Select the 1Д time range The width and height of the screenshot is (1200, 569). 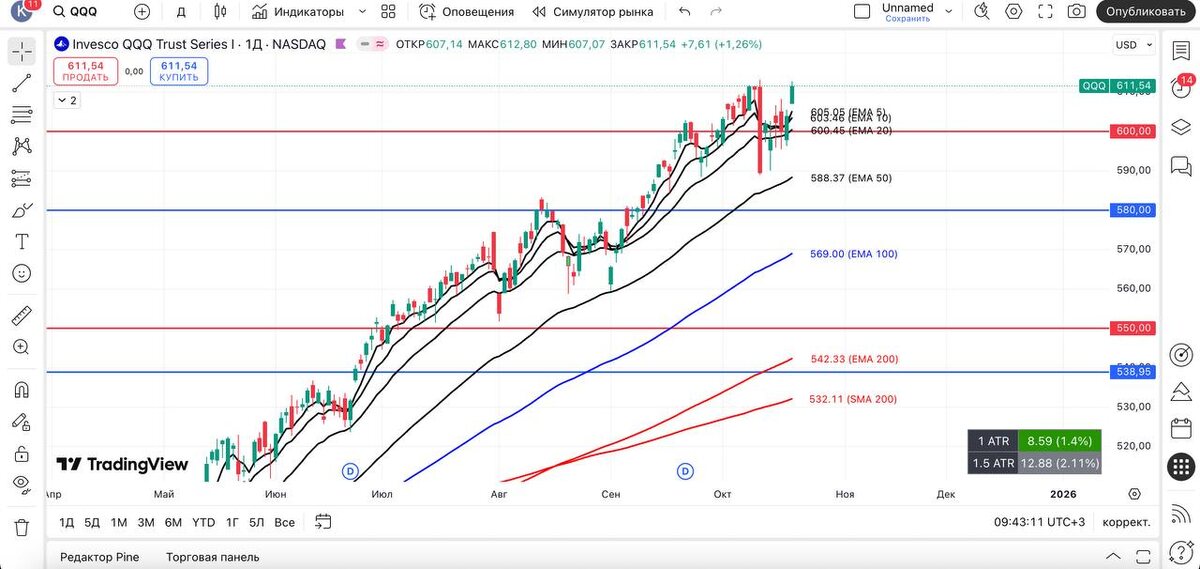pyautogui.click(x=67, y=522)
